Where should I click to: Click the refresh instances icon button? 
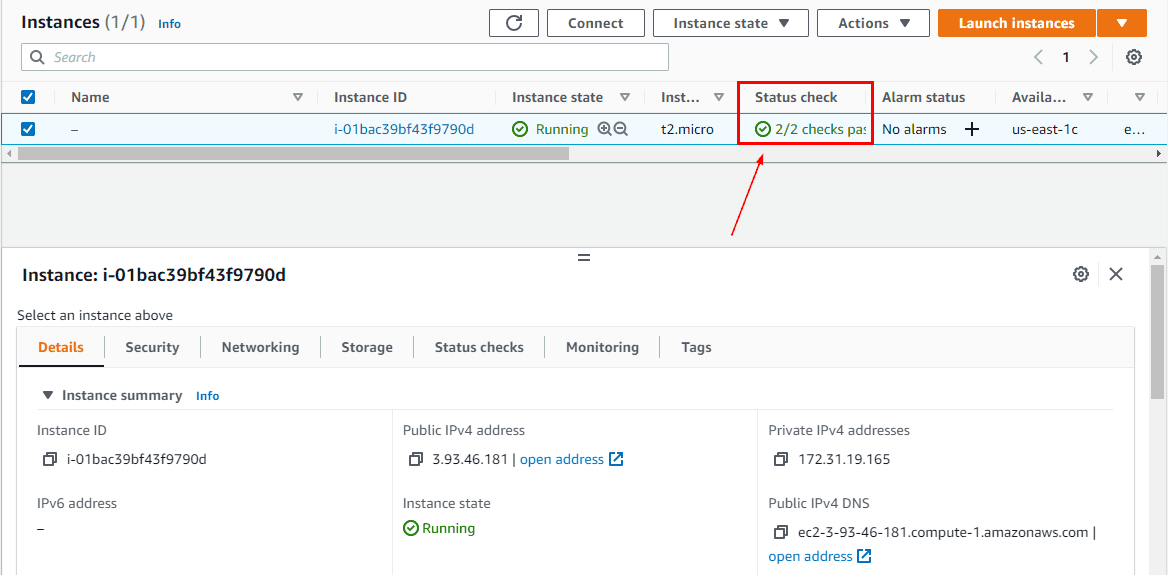tap(514, 23)
